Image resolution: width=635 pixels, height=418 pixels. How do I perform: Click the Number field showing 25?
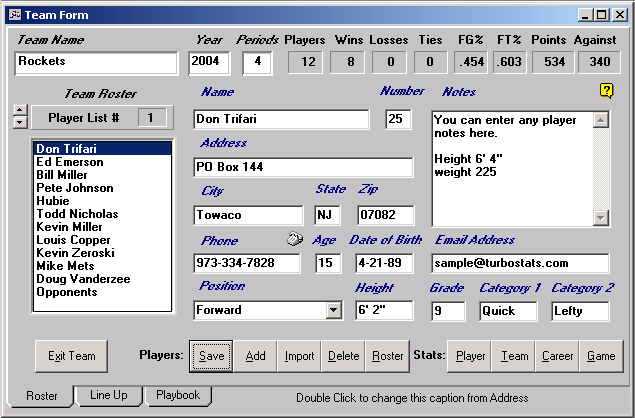coord(398,119)
